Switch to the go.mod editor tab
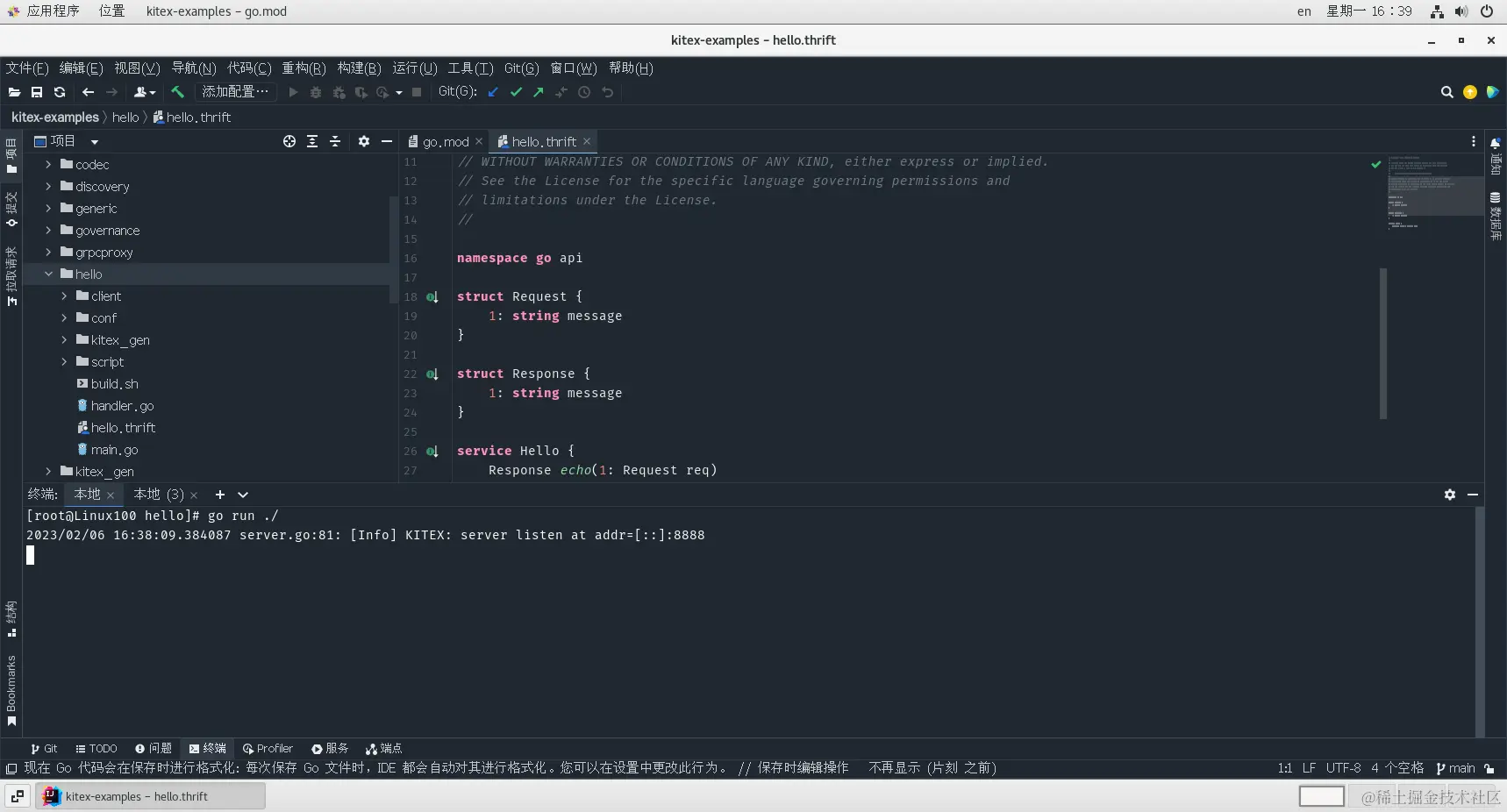Screen dimensions: 1507x812 [446, 142]
